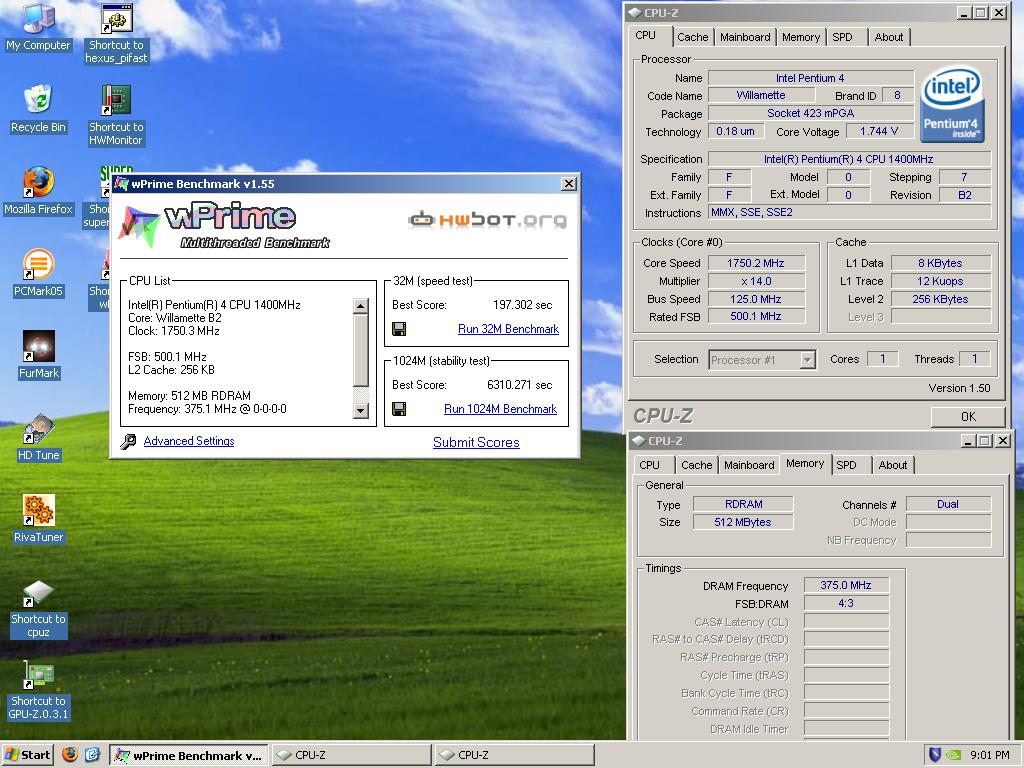Click the memory Type field RDRAM
The image size is (1024, 768).
tap(743, 504)
